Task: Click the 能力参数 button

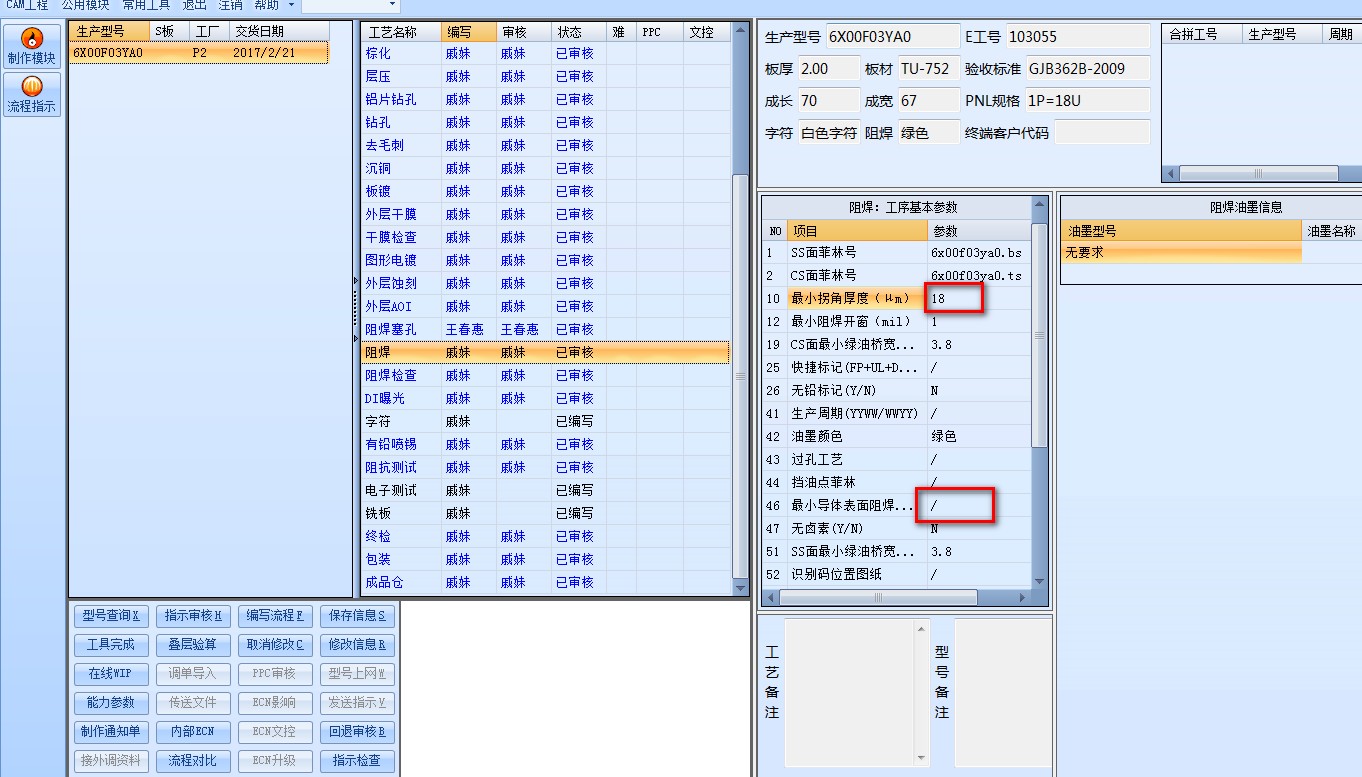Action: pyautogui.click(x=110, y=703)
